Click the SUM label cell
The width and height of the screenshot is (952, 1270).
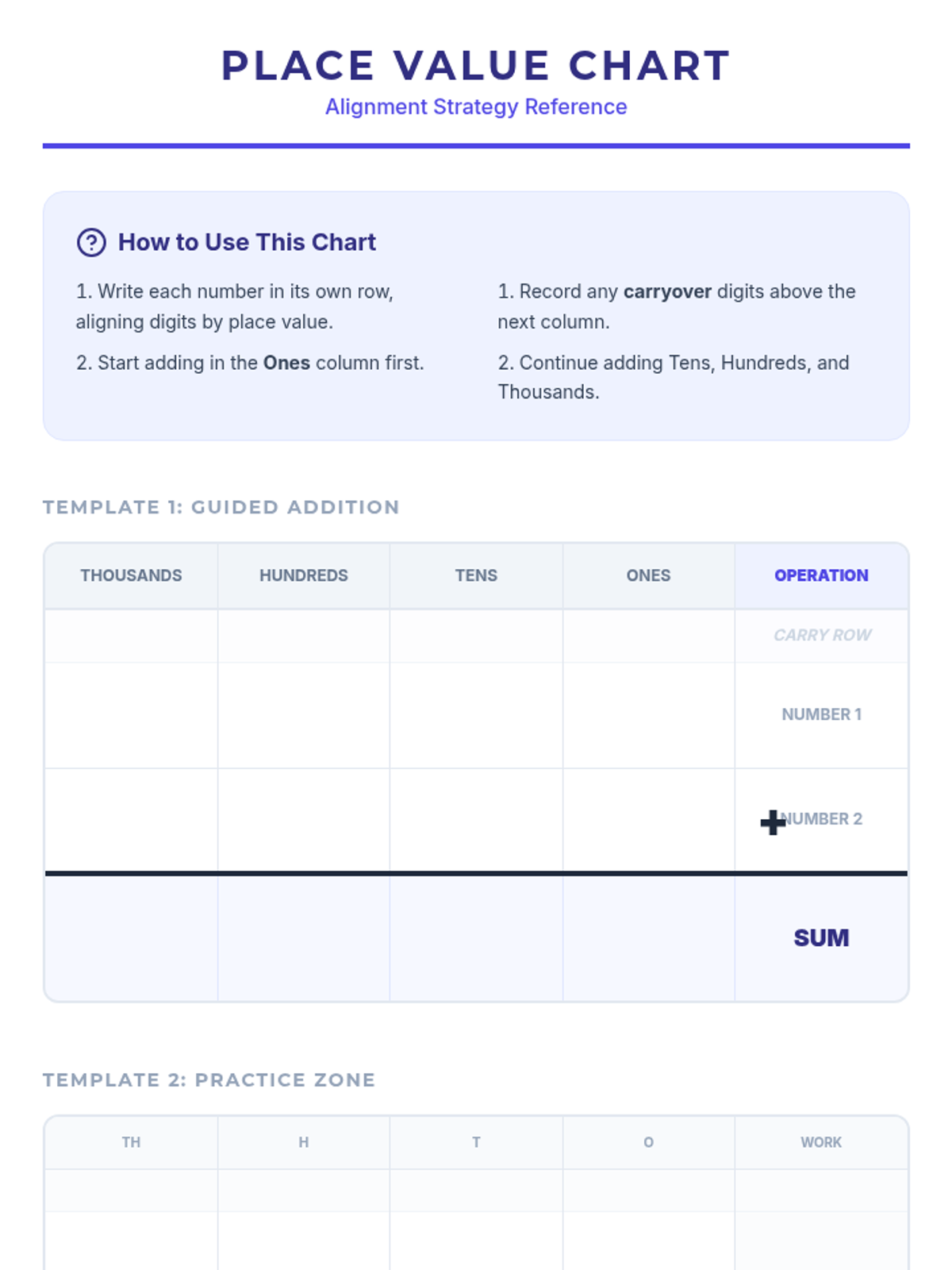tap(821, 937)
